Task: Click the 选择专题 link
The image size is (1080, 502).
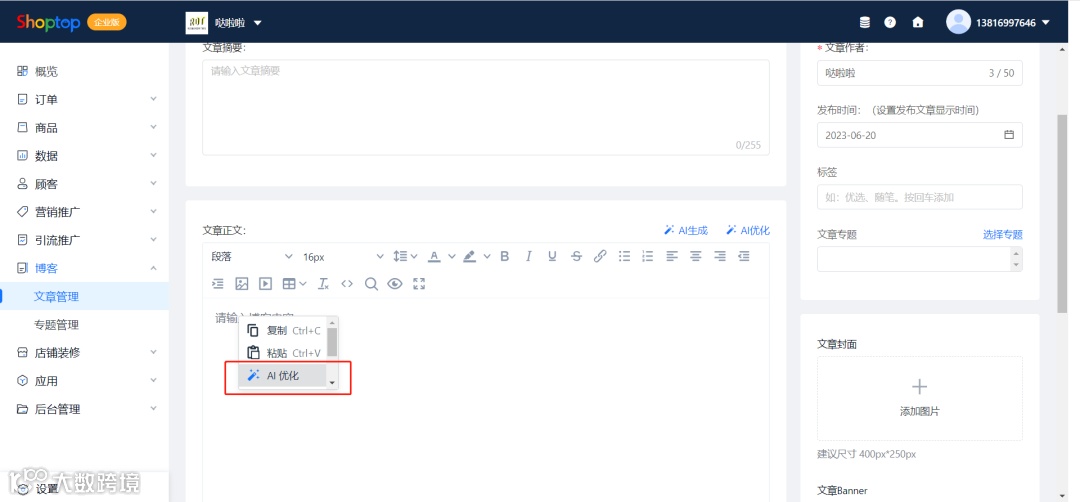Action: [x=1003, y=235]
